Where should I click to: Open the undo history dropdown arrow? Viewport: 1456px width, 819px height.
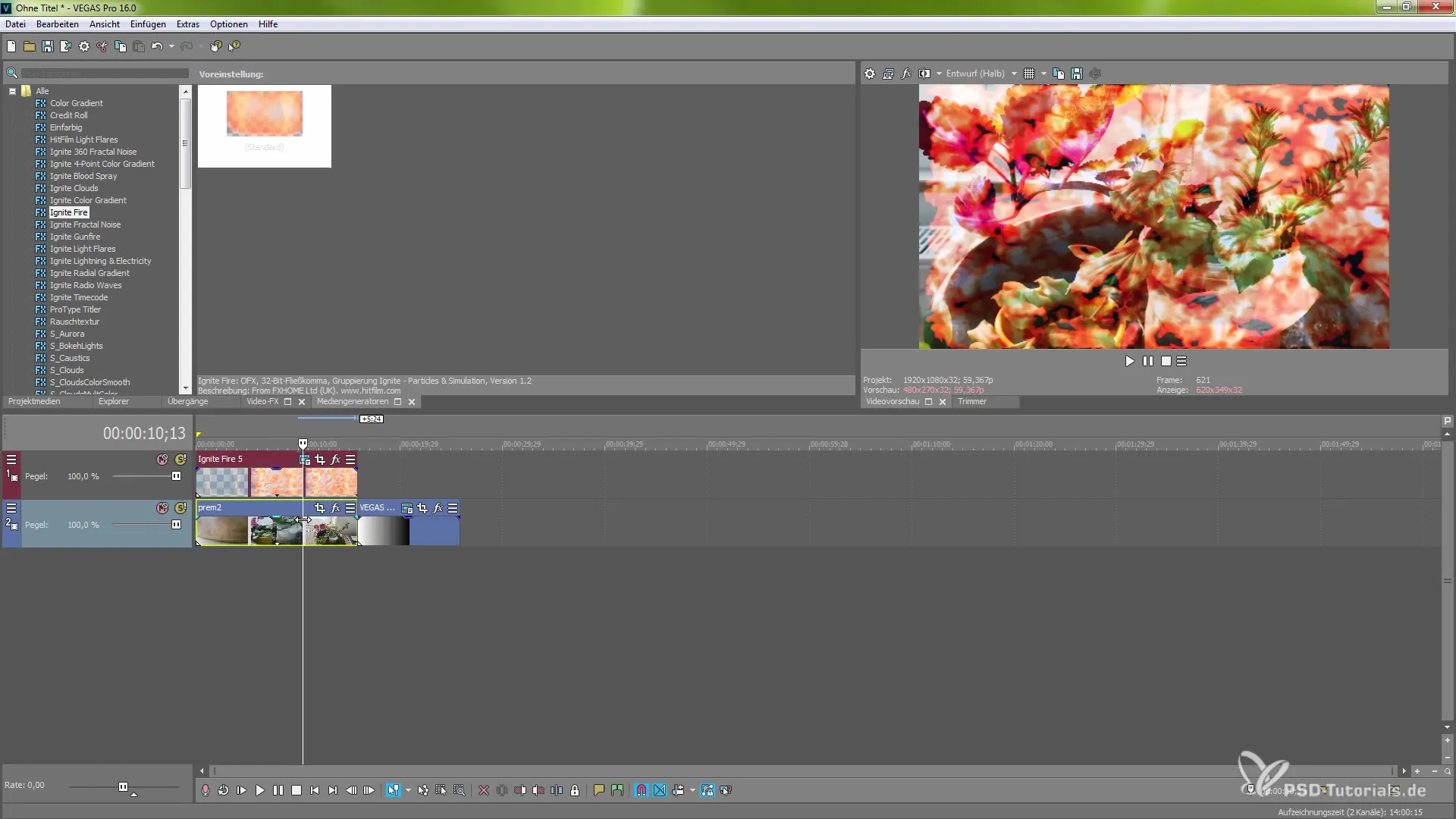click(171, 46)
